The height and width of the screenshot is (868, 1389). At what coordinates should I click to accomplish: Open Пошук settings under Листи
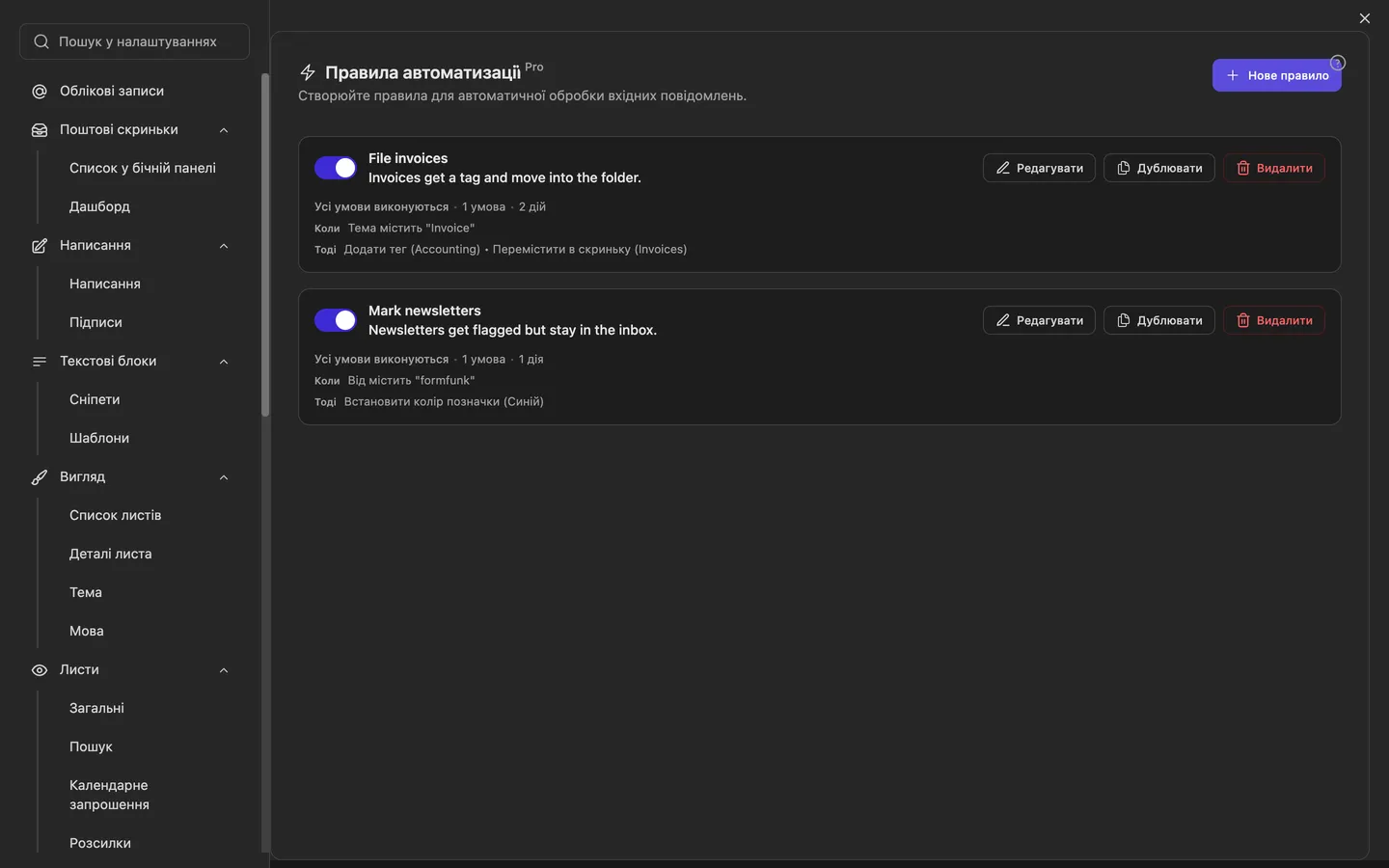click(x=91, y=746)
